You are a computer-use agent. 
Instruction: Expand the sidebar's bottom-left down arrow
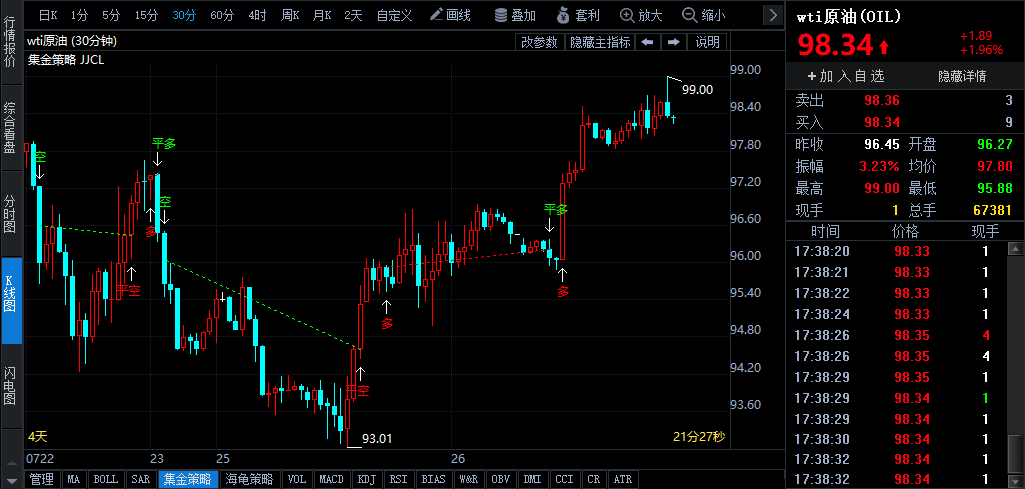coord(10,479)
